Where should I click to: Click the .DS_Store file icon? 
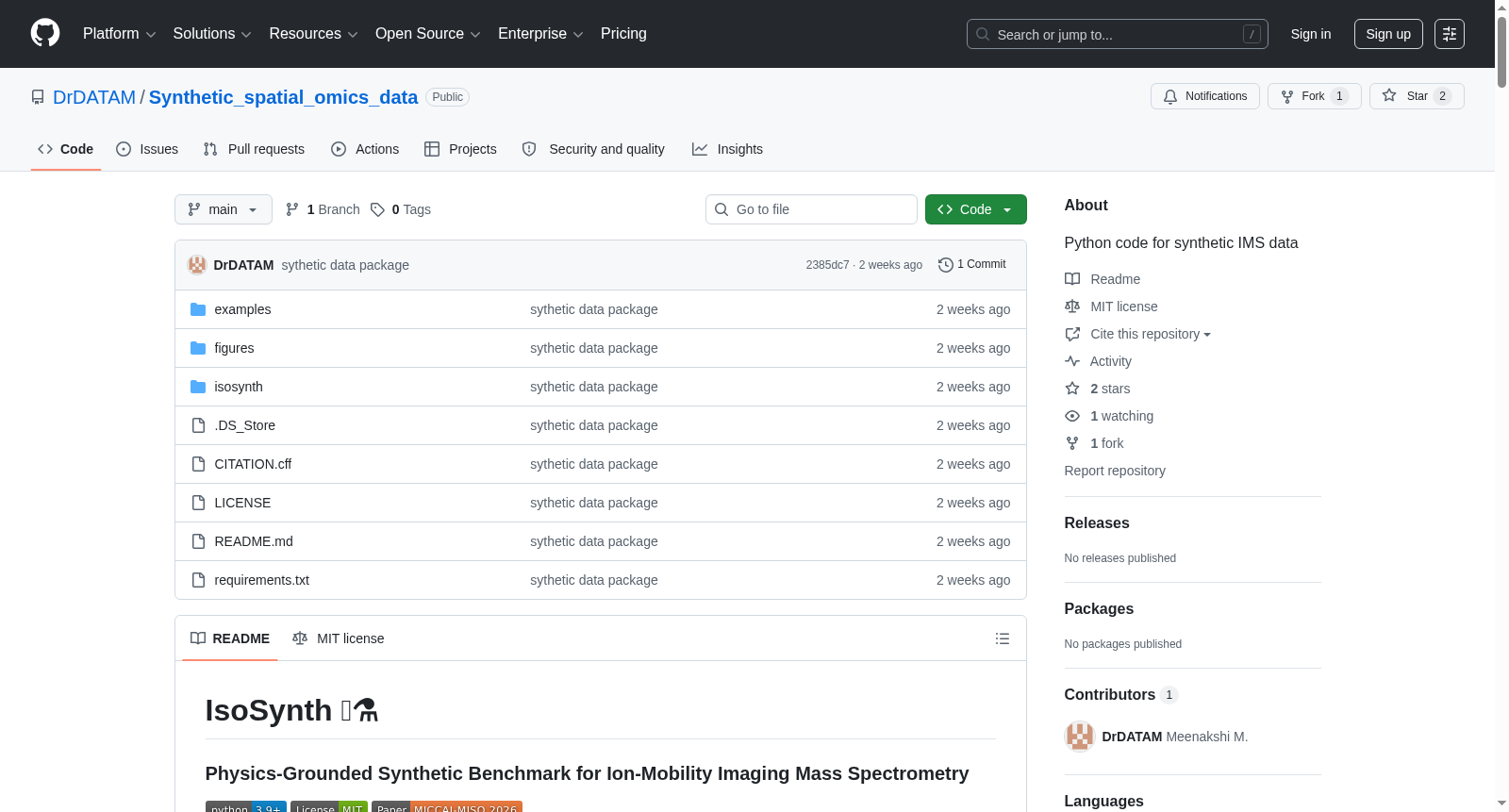[198, 425]
